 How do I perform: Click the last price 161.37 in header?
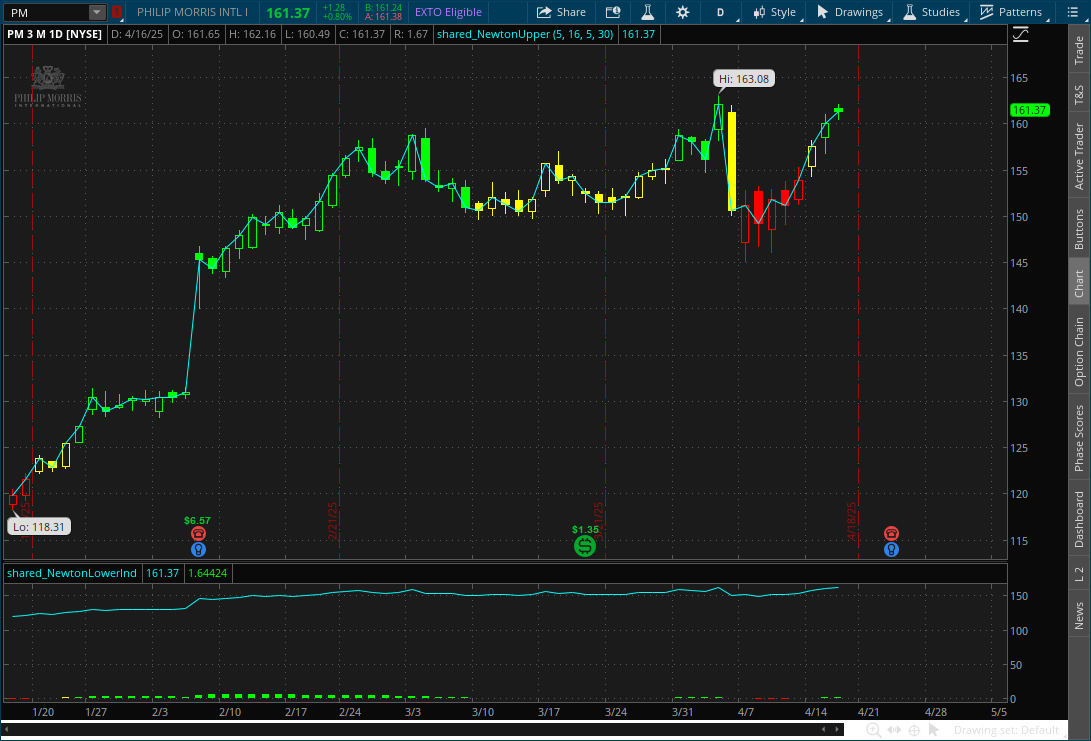288,13
